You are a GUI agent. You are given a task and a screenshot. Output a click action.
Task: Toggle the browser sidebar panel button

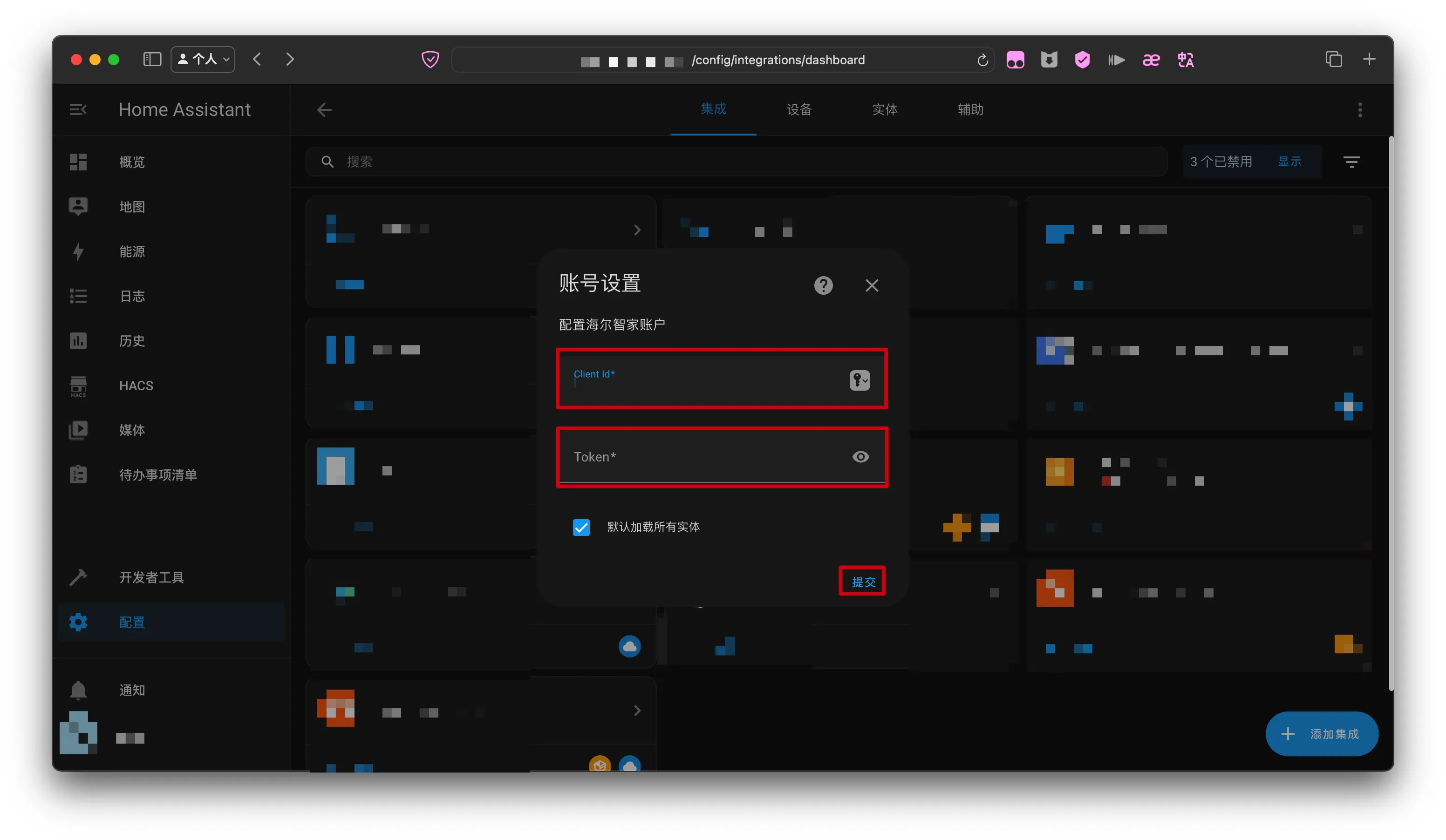[x=152, y=60]
